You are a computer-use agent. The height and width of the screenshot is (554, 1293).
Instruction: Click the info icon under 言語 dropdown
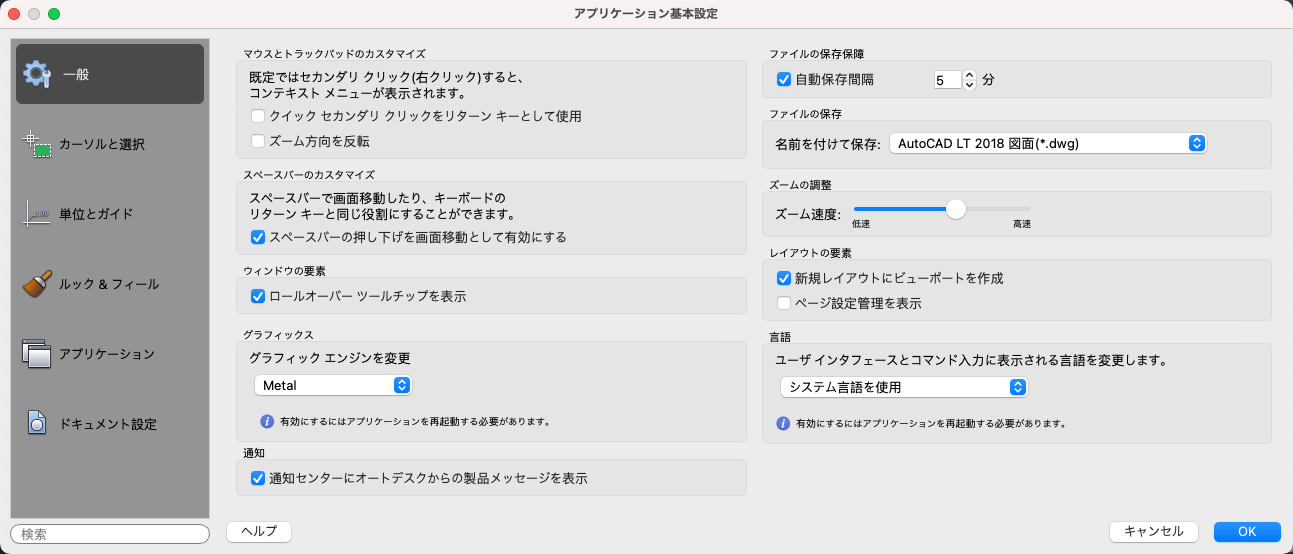tap(783, 423)
